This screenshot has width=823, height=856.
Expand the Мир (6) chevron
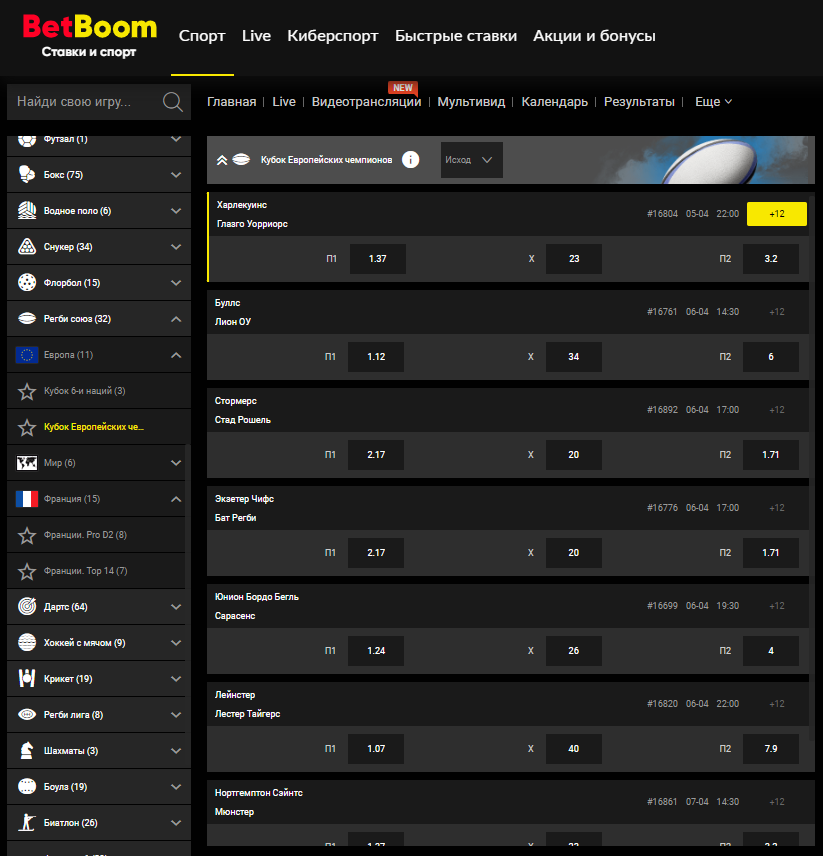coord(176,463)
